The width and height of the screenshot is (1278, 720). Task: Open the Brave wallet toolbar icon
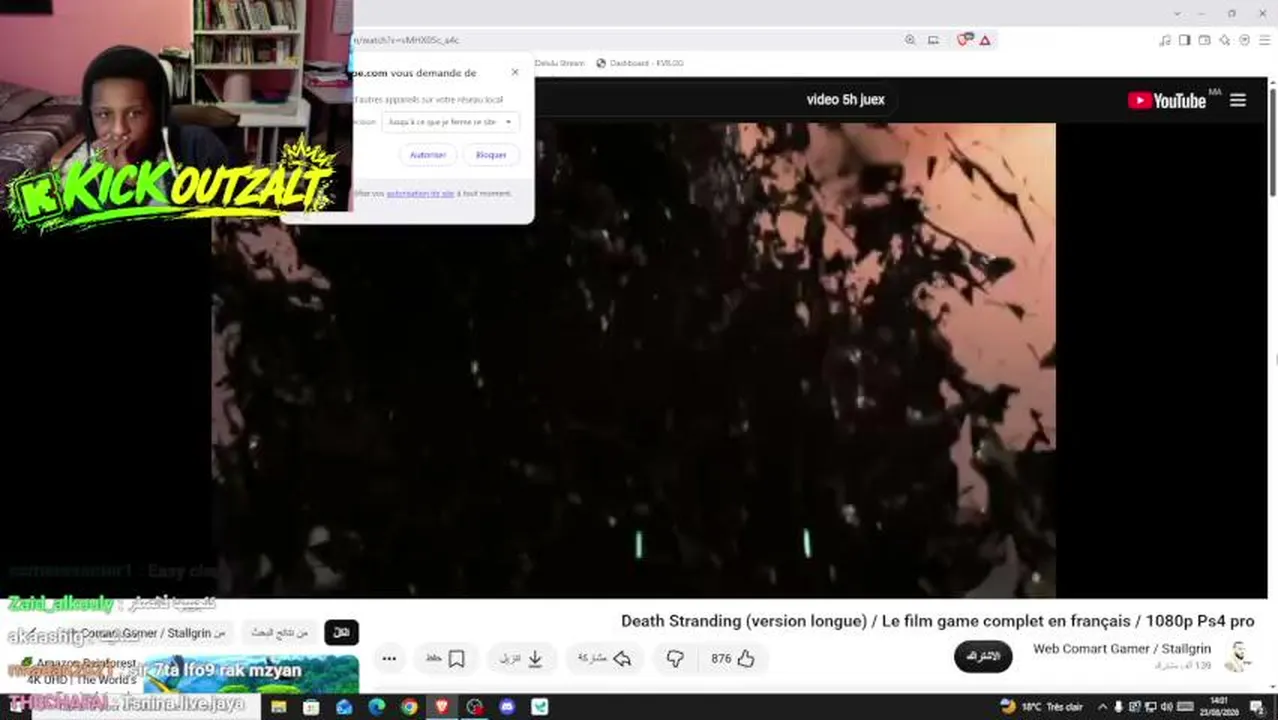pyautogui.click(x=1205, y=40)
